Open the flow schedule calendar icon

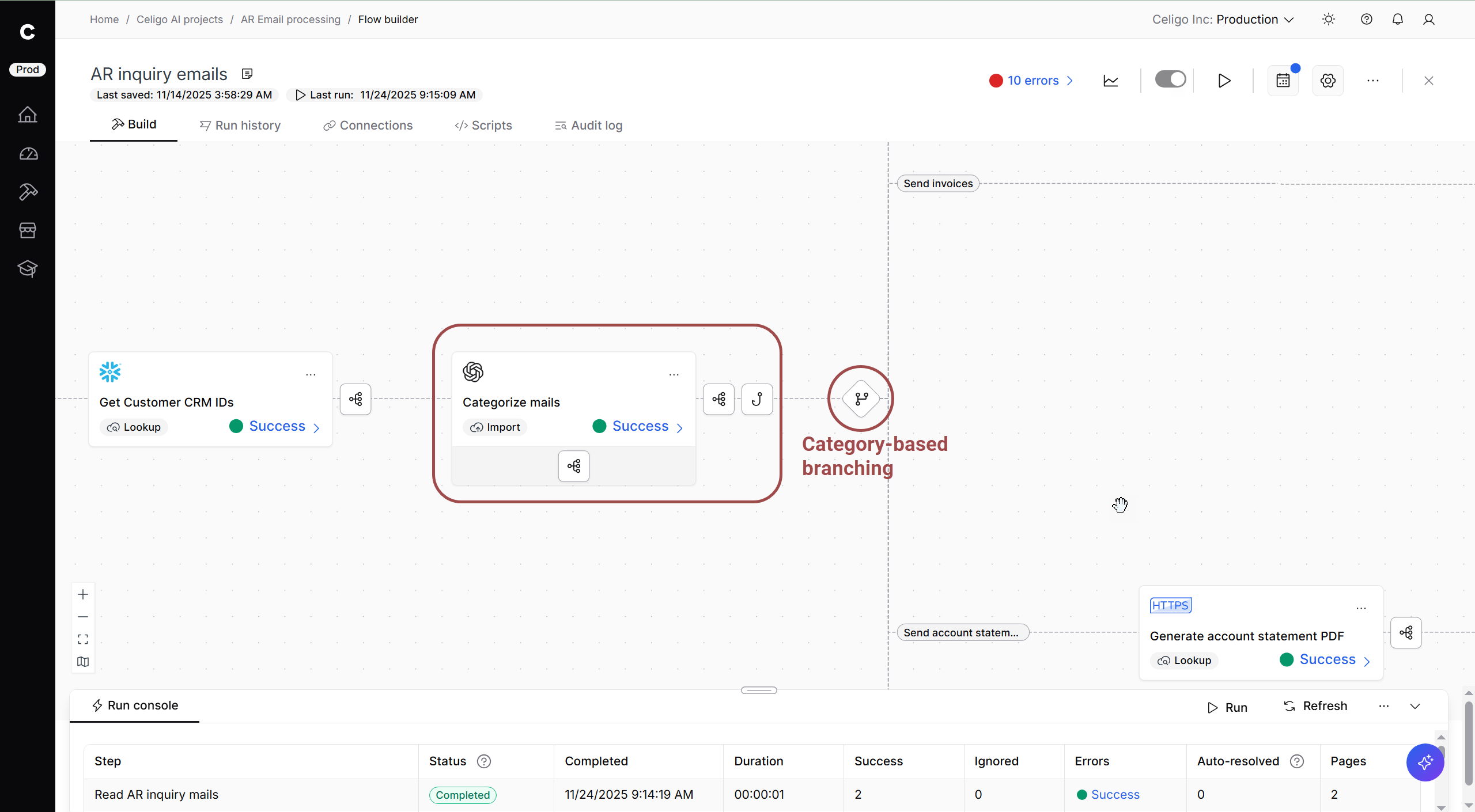point(1283,81)
